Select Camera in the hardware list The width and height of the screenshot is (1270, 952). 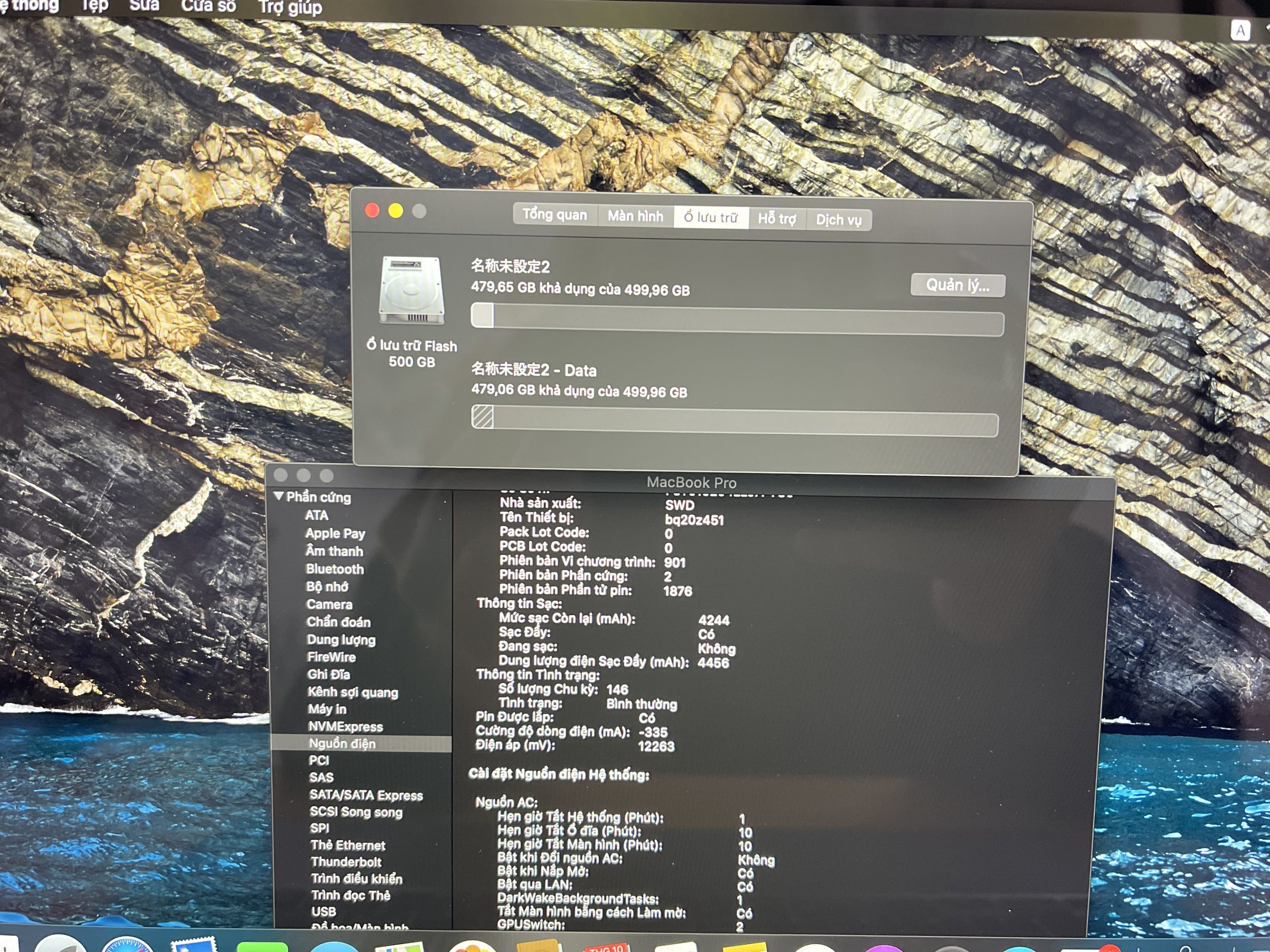329,604
